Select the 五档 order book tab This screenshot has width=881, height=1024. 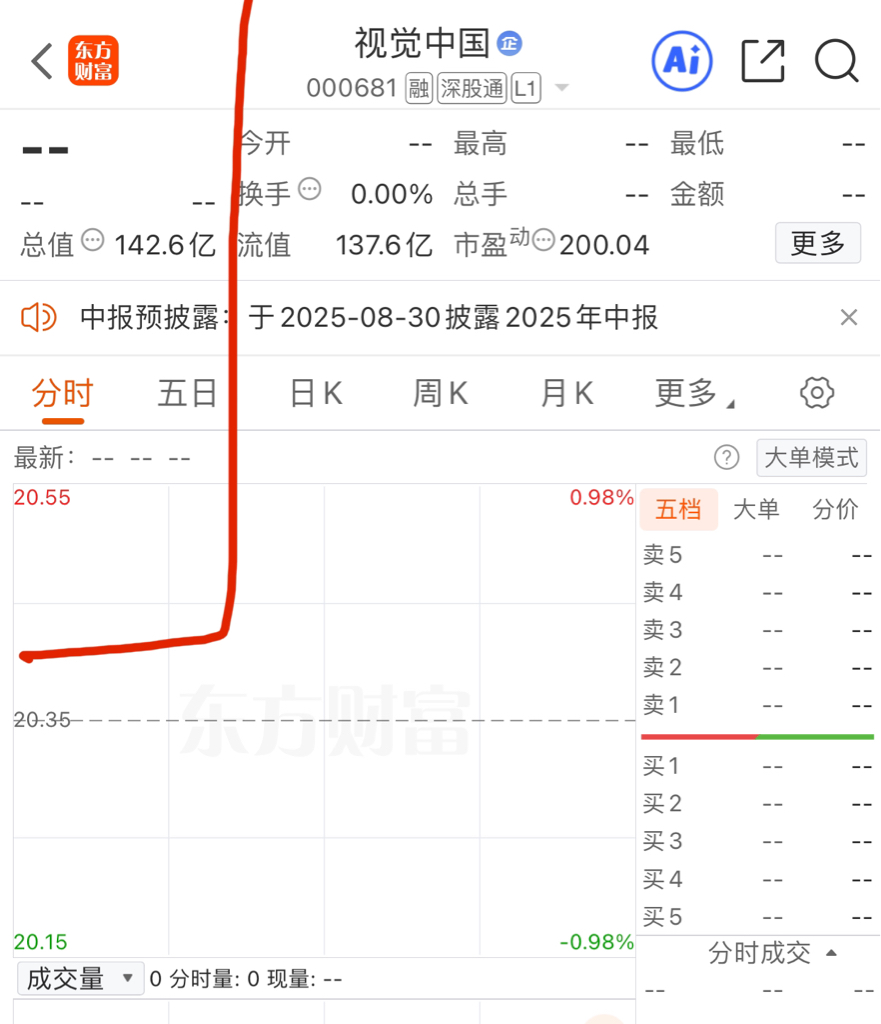tap(679, 509)
